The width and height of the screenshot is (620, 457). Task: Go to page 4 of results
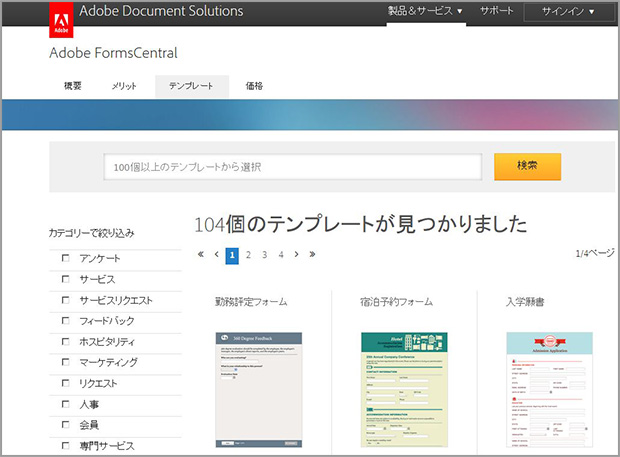click(x=281, y=255)
